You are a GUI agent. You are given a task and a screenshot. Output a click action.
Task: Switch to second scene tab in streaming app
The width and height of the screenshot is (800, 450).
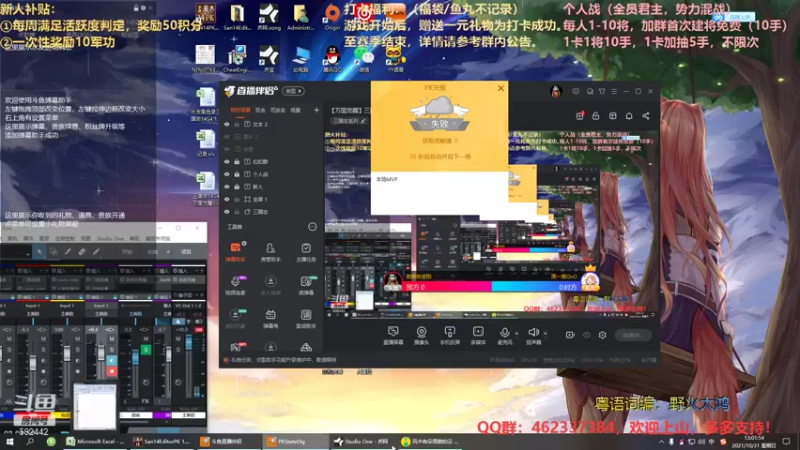coord(260,110)
